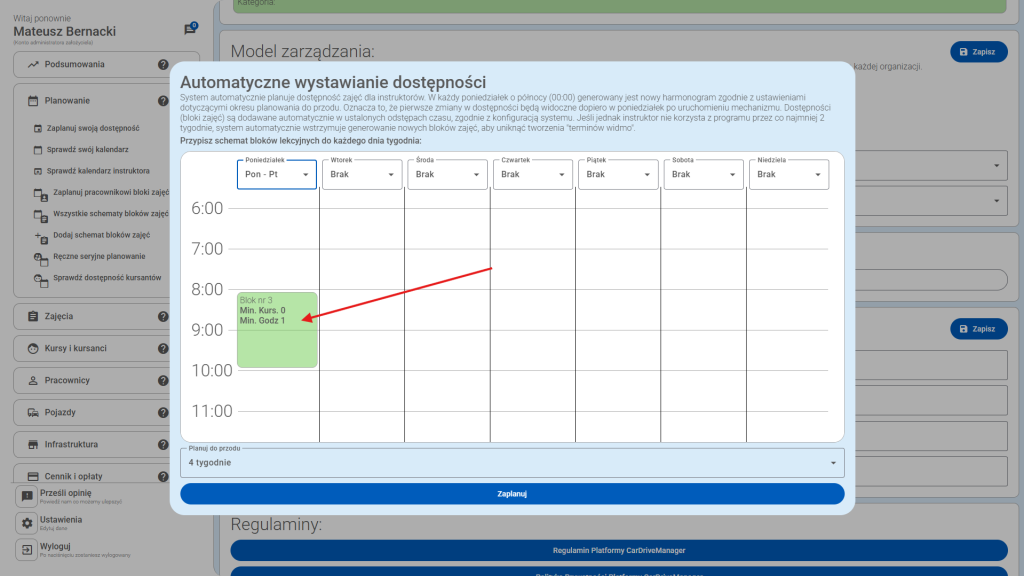Click help icon beside Pojazdy
Screen dimensions: 1024x576
[163, 413]
